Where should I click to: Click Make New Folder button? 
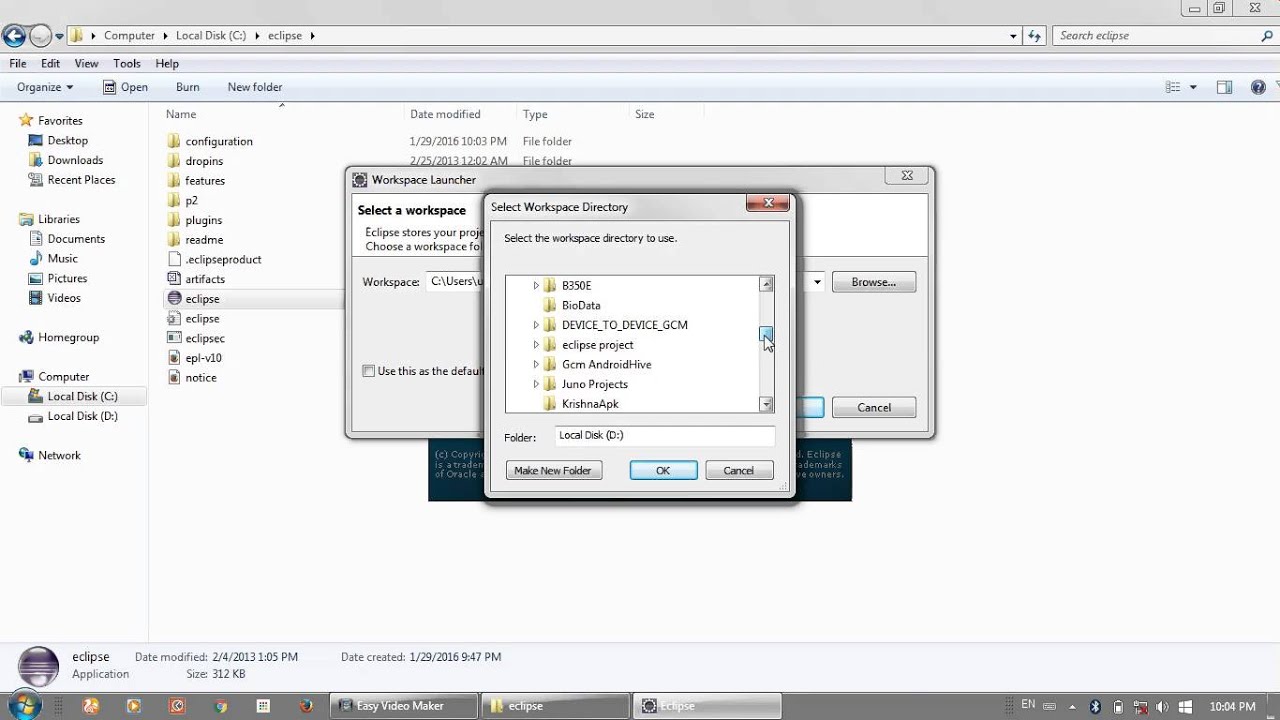[553, 471]
